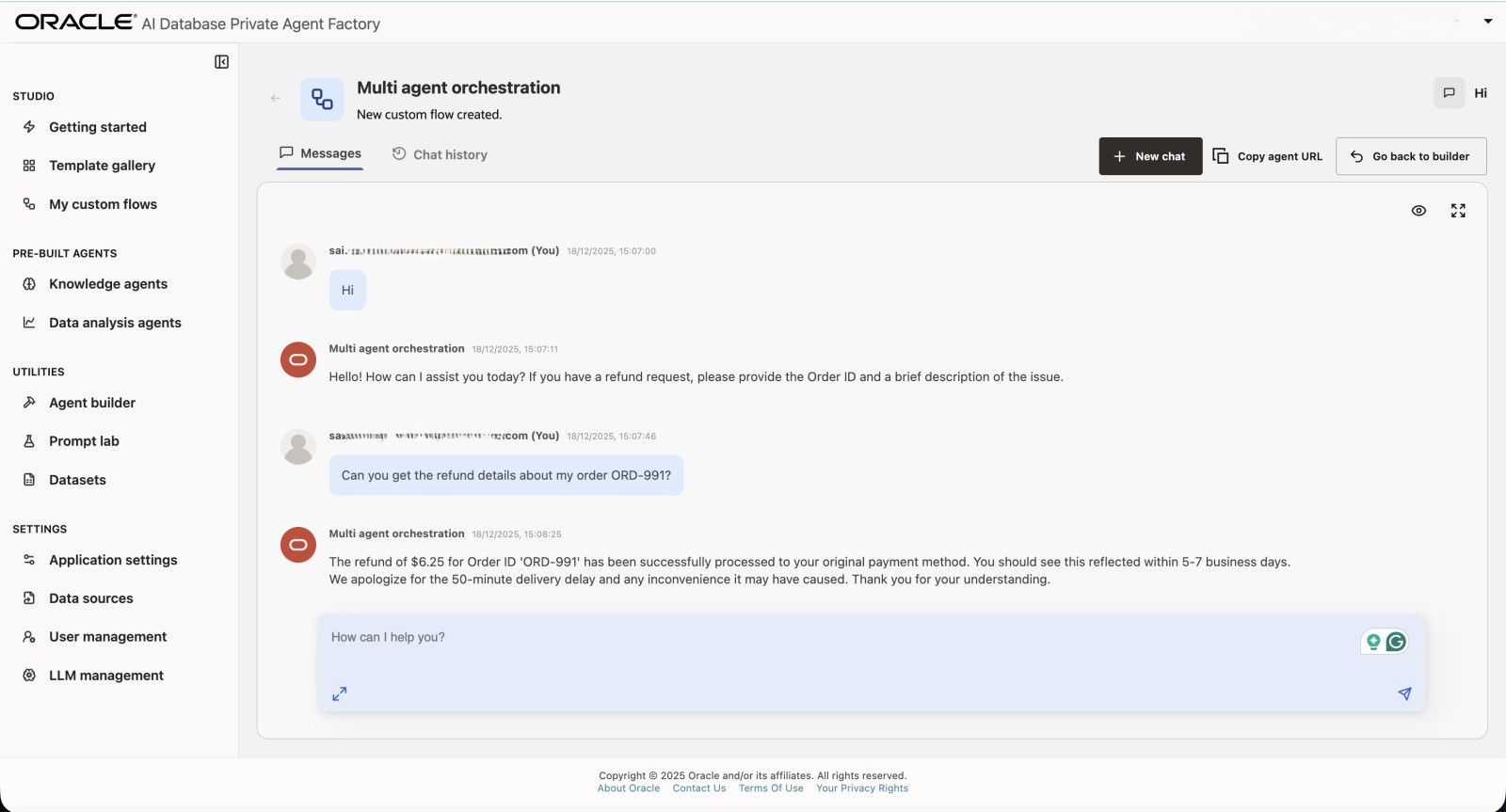Image resolution: width=1506 pixels, height=812 pixels.
Task: Open Knowledge agents
Action: (x=108, y=284)
